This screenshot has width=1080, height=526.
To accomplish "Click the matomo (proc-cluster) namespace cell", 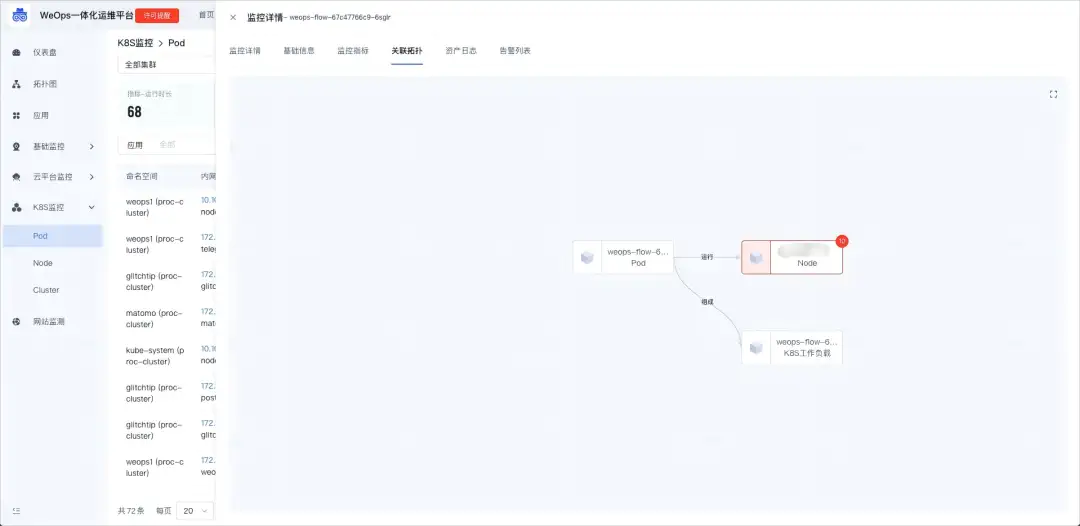I will coord(155,319).
